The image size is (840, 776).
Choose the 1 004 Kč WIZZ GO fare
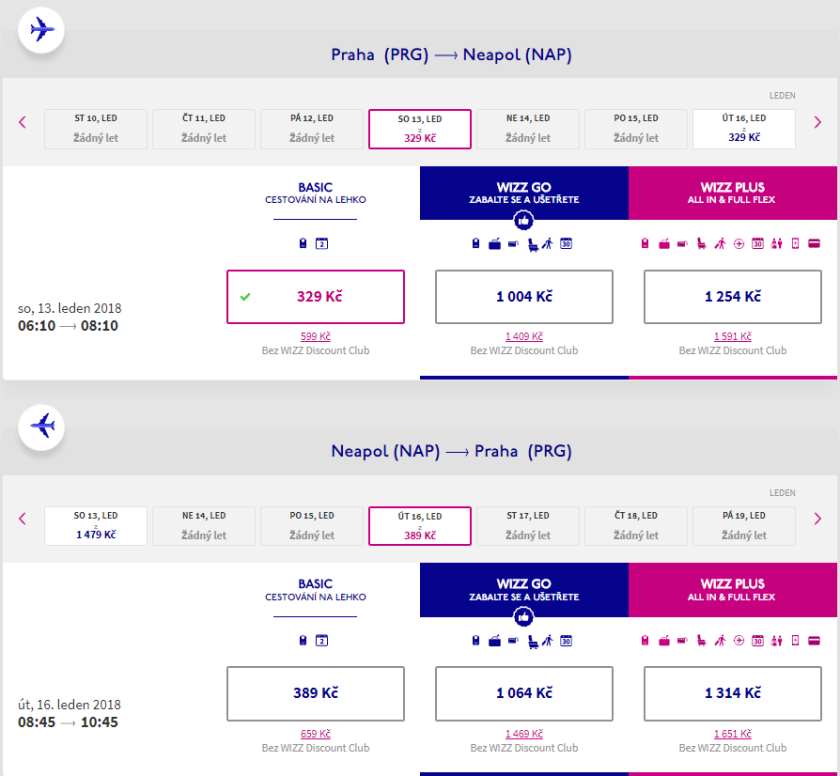pos(524,297)
